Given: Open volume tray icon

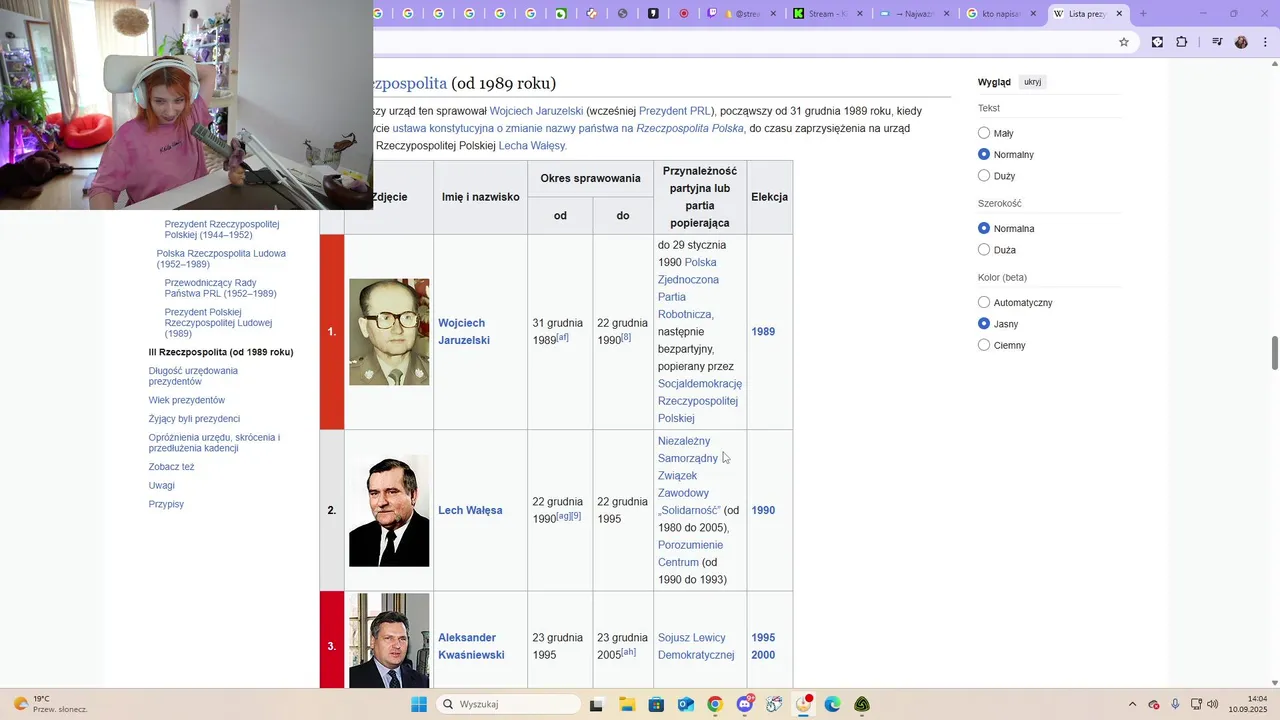Looking at the screenshot, I should [x=1212, y=704].
